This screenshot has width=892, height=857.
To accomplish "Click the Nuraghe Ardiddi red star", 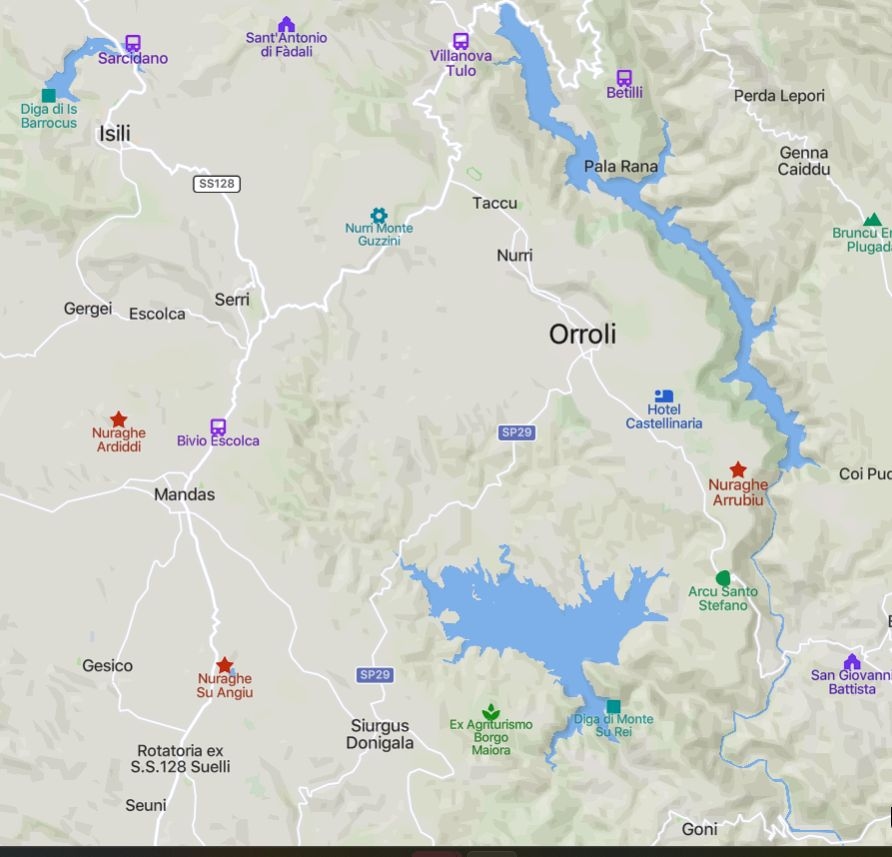I will coord(118,419).
